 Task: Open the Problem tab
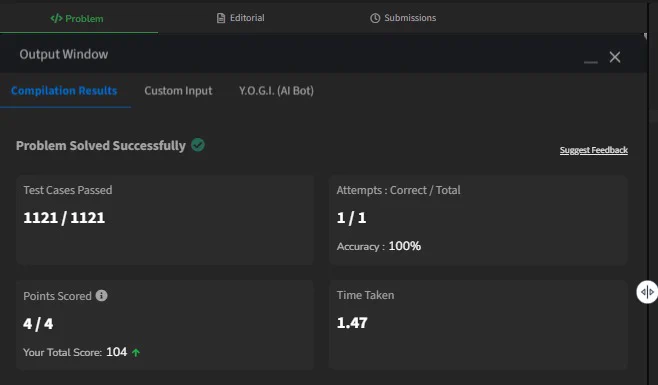coord(77,18)
